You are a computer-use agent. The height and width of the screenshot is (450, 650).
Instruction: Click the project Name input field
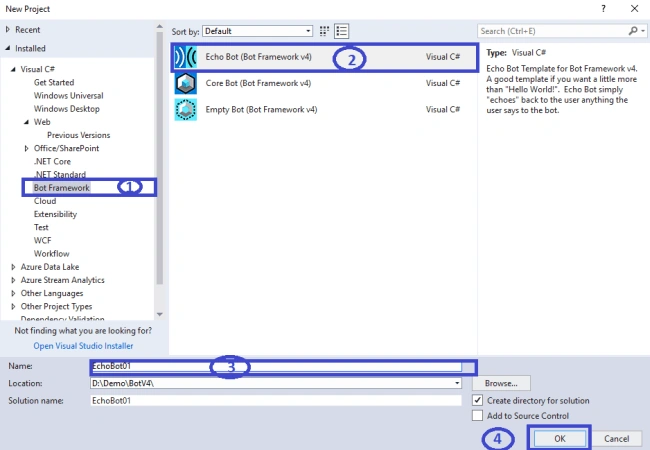[x=276, y=366]
